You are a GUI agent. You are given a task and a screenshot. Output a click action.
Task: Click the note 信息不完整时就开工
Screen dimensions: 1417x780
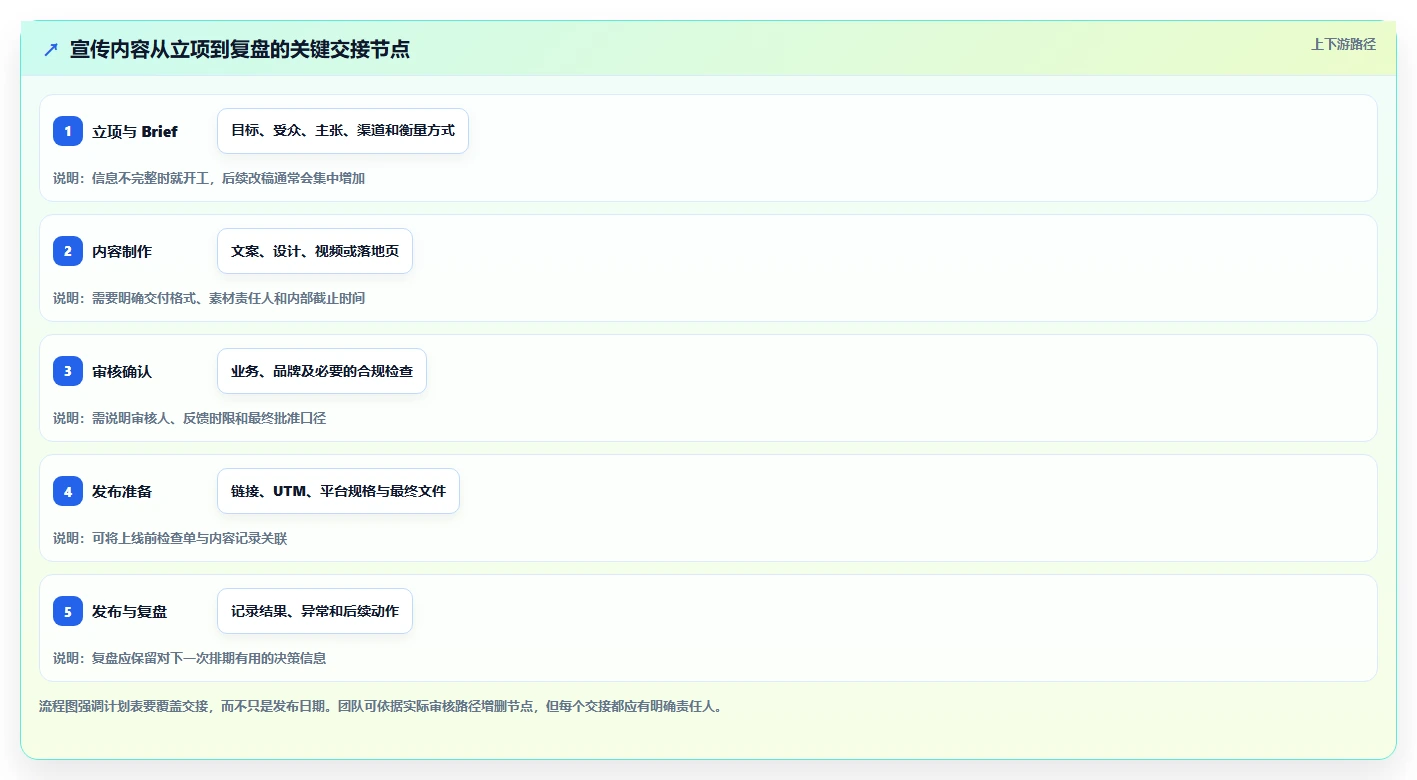[x=153, y=178]
